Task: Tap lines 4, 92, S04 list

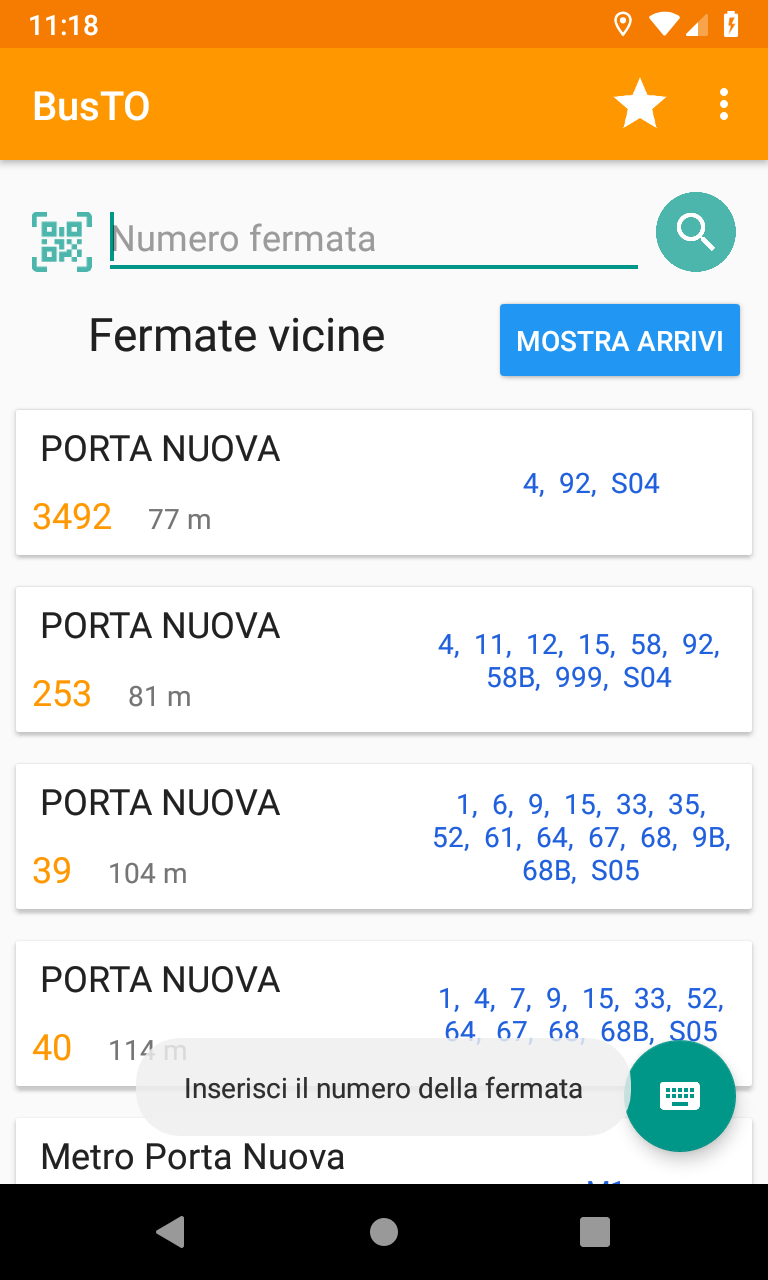Action: 591,484
